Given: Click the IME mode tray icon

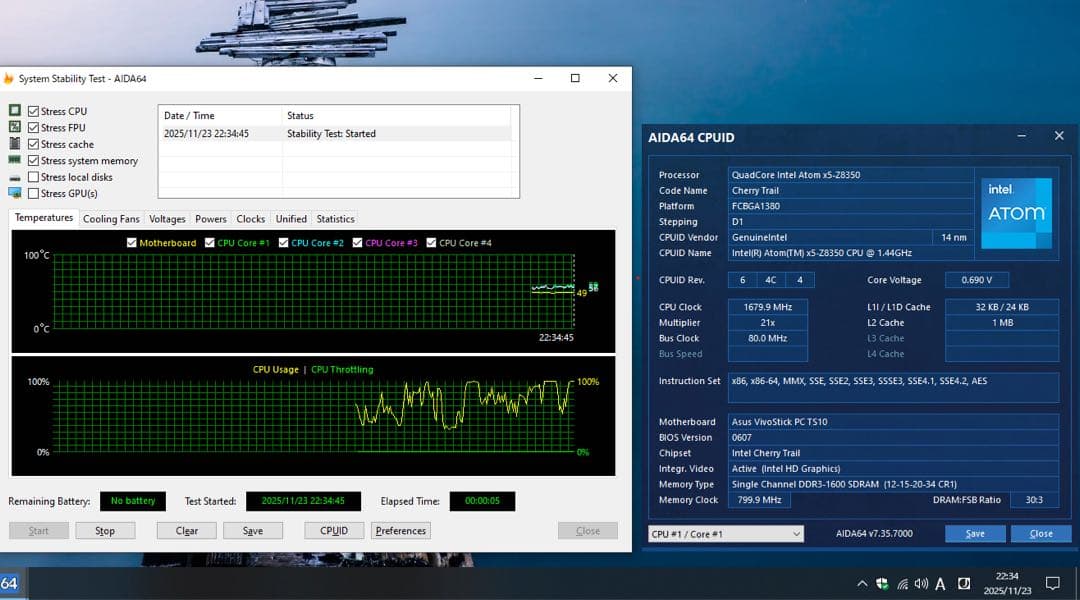Looking at the screenshot, I should pos(964,583).
